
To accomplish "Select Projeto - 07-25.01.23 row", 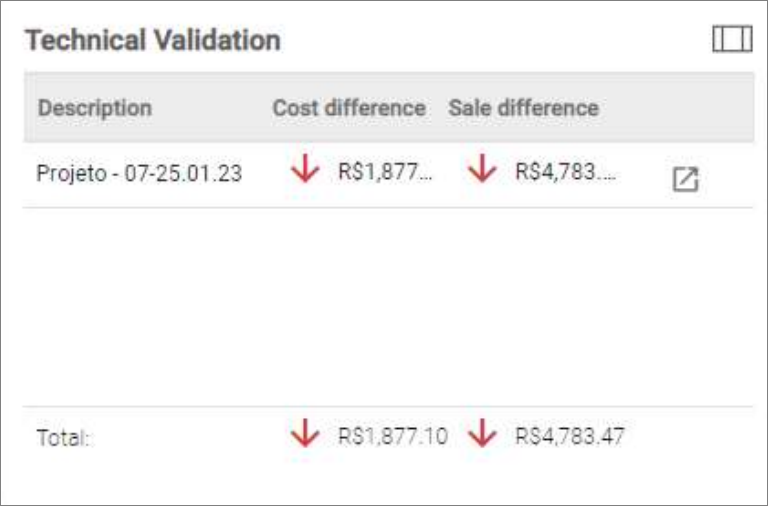I will (x=388, y=175).
